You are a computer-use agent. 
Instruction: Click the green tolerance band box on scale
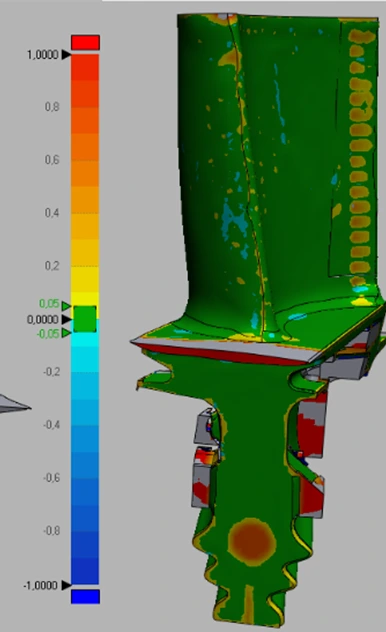click(x=85, y=319)
